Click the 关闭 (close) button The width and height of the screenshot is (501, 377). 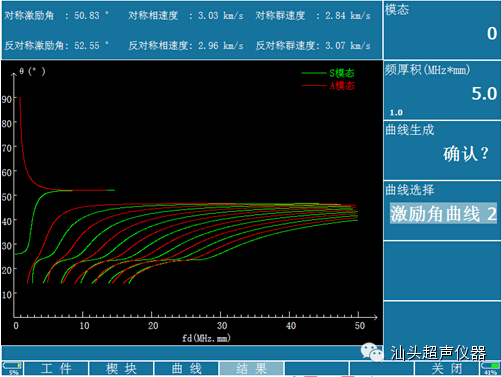click(446, 368)
